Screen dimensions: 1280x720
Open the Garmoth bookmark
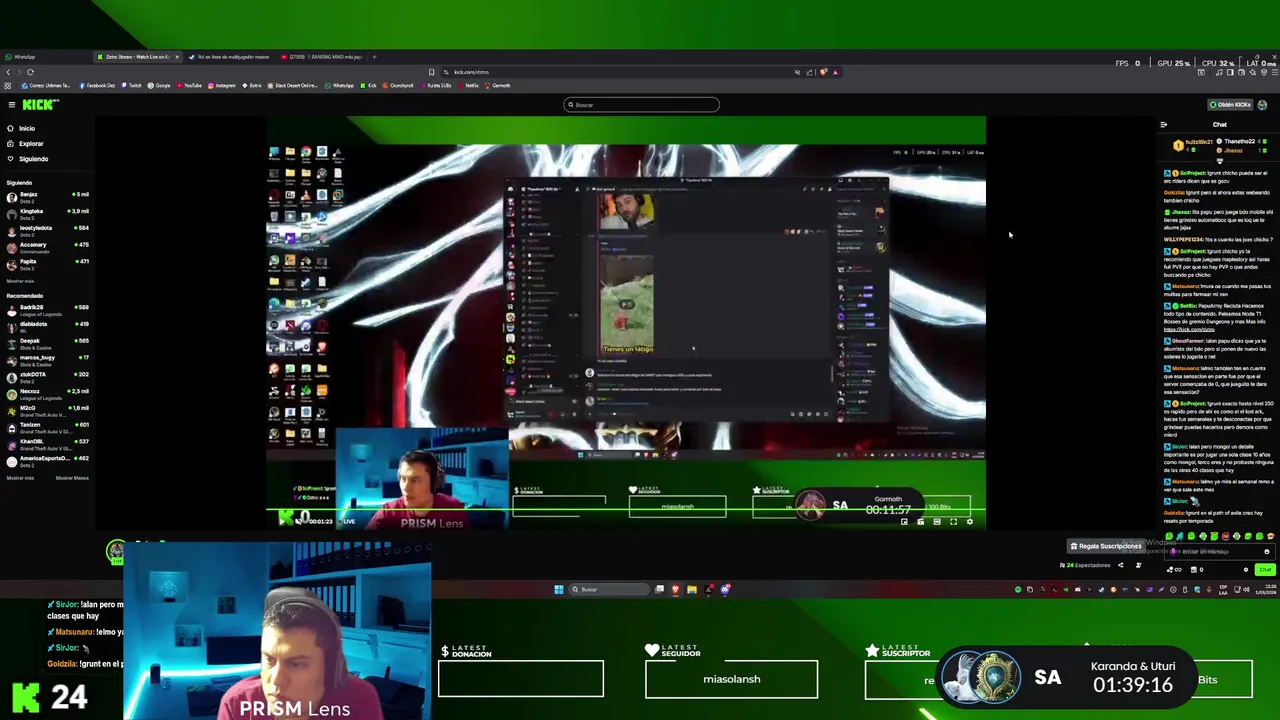point(498,85)
